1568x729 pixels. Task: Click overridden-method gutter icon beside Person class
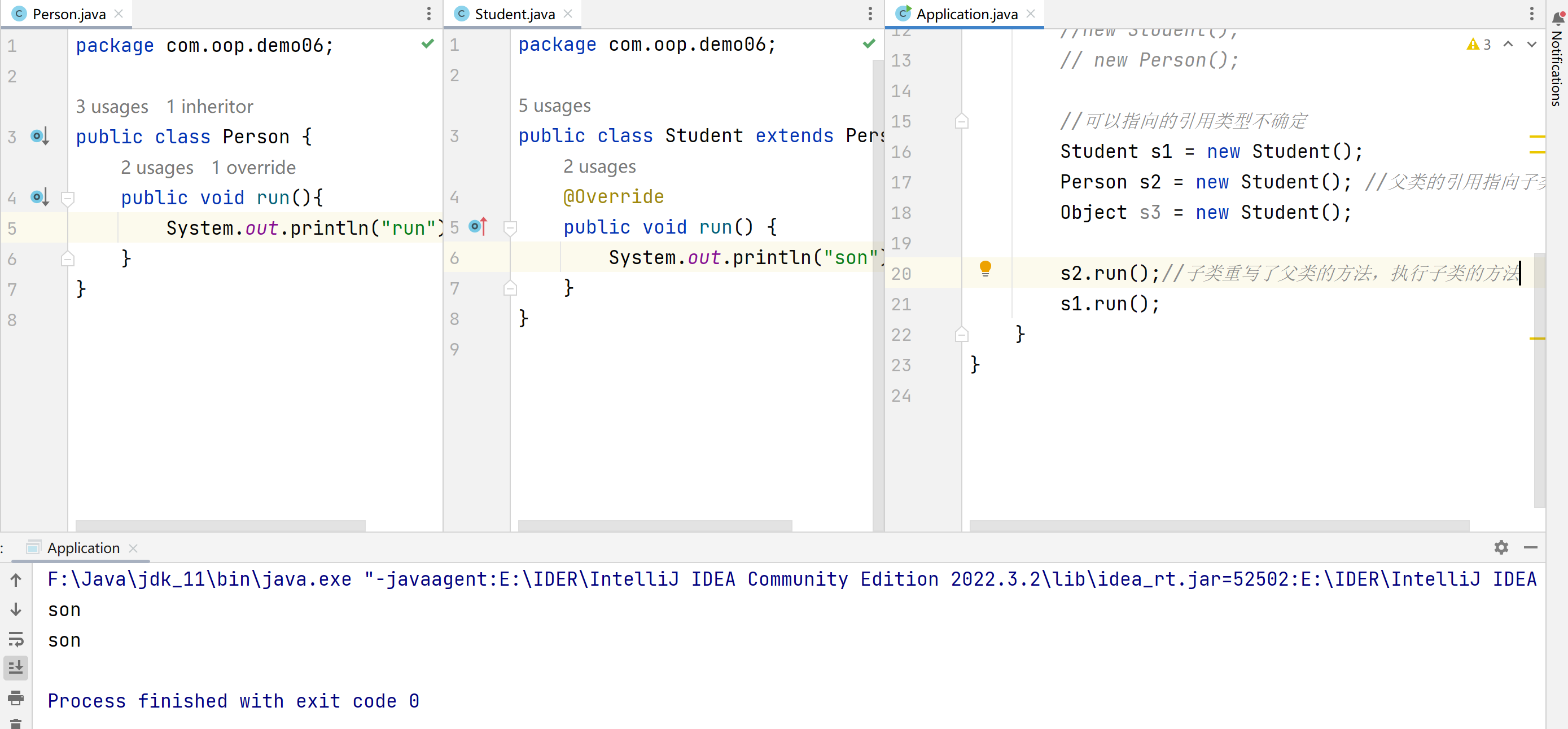[x=40, y=135]
